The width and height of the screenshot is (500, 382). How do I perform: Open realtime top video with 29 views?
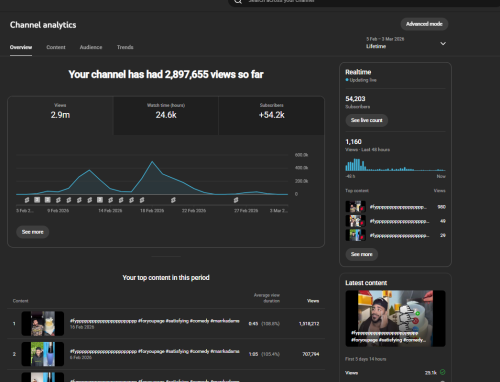coord(395,235)
